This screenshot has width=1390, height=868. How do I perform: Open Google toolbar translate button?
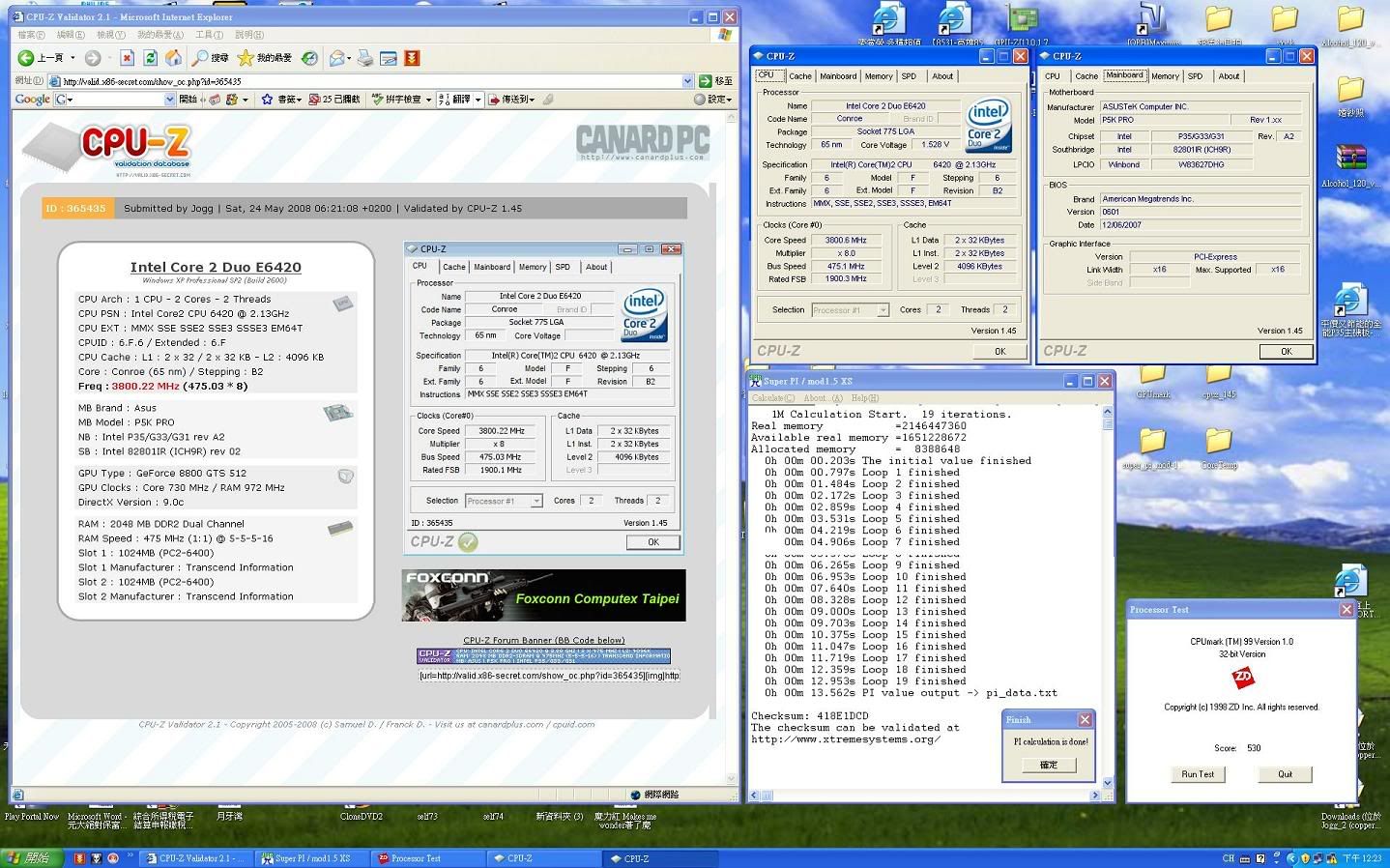pos(454,99)
